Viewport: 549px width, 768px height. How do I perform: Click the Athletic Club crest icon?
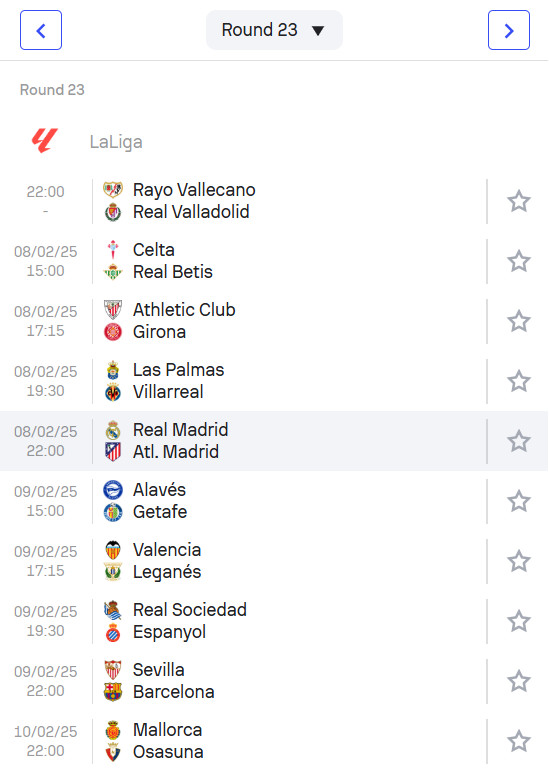113,310
